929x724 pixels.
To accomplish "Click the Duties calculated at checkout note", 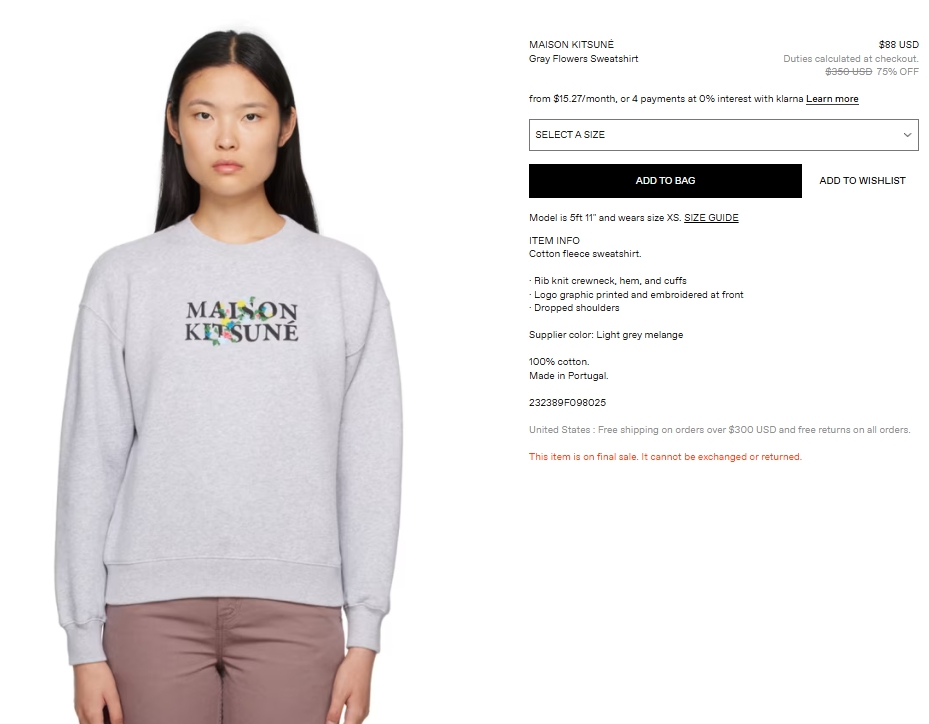I will click(851, 59).
